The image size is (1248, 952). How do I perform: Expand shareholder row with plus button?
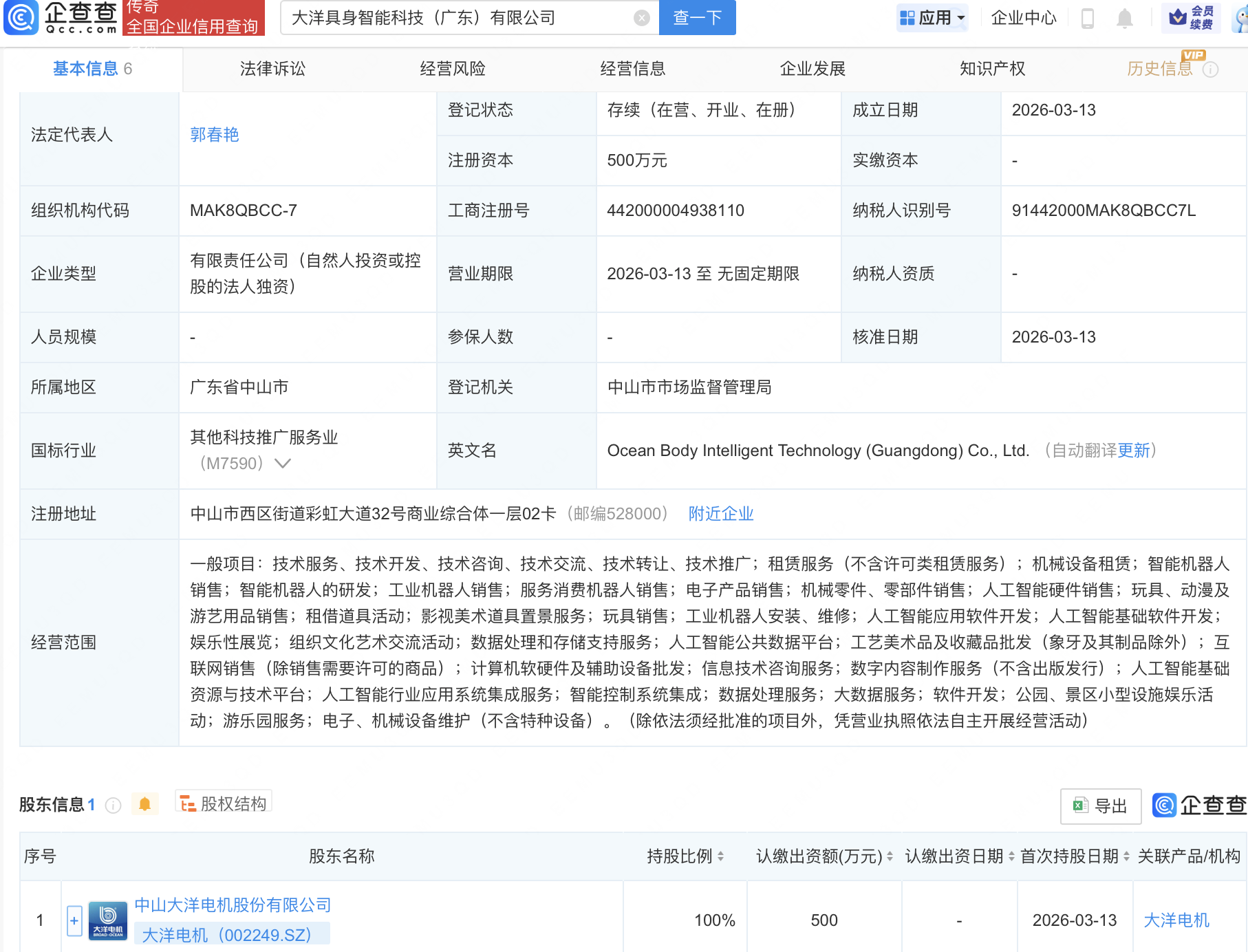[74, 920]
